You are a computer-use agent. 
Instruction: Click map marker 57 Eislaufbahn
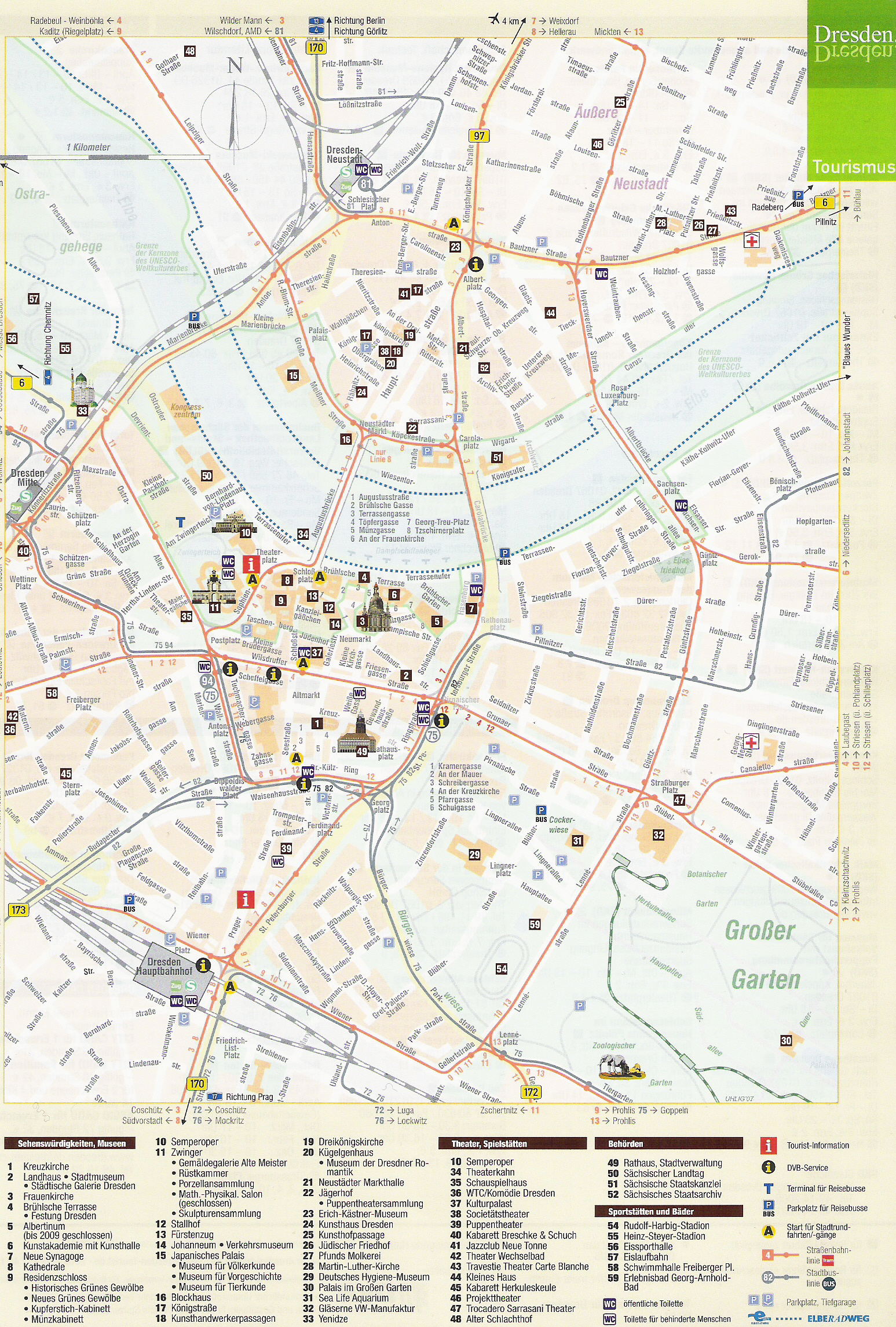click(34, 299)
